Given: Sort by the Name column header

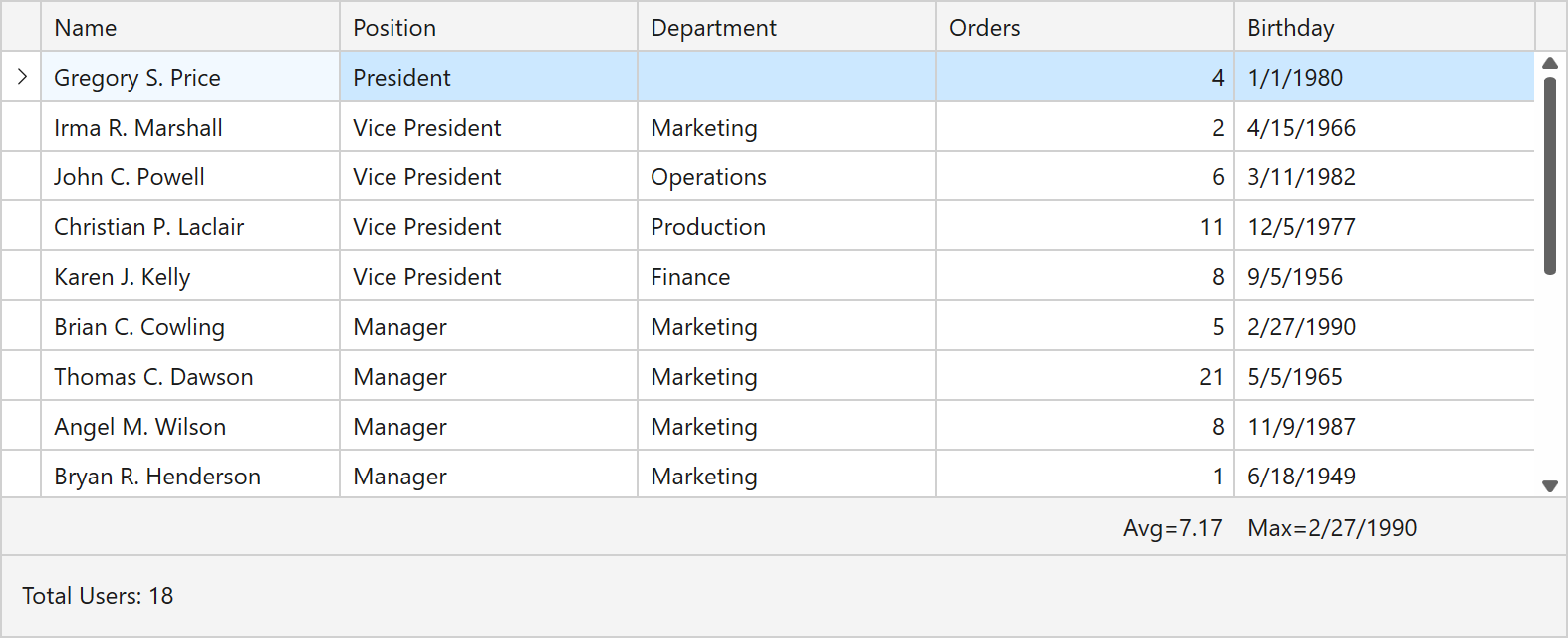Looking at the screenshot, I should coord(189,28).
